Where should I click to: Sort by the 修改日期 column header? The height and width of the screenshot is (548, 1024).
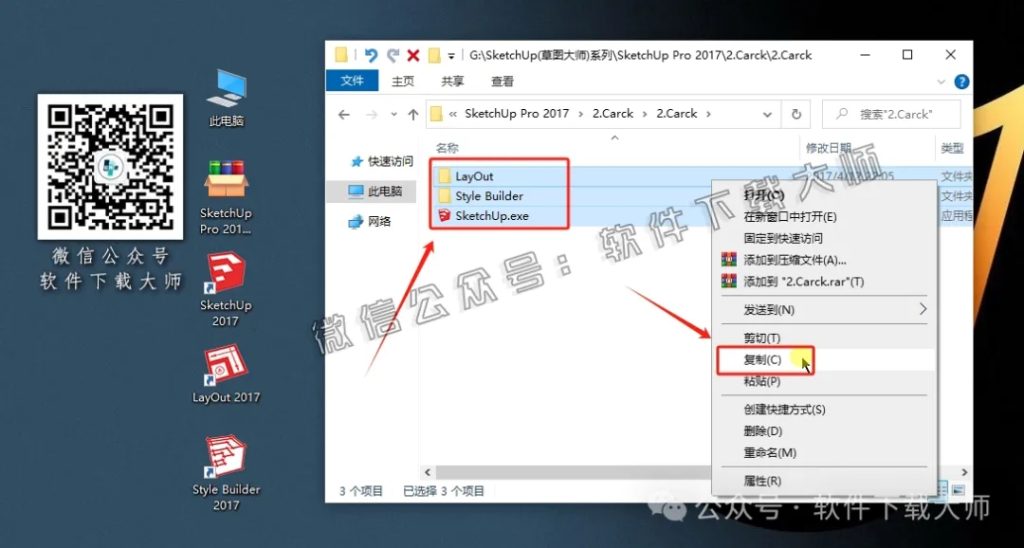(828, 148)
